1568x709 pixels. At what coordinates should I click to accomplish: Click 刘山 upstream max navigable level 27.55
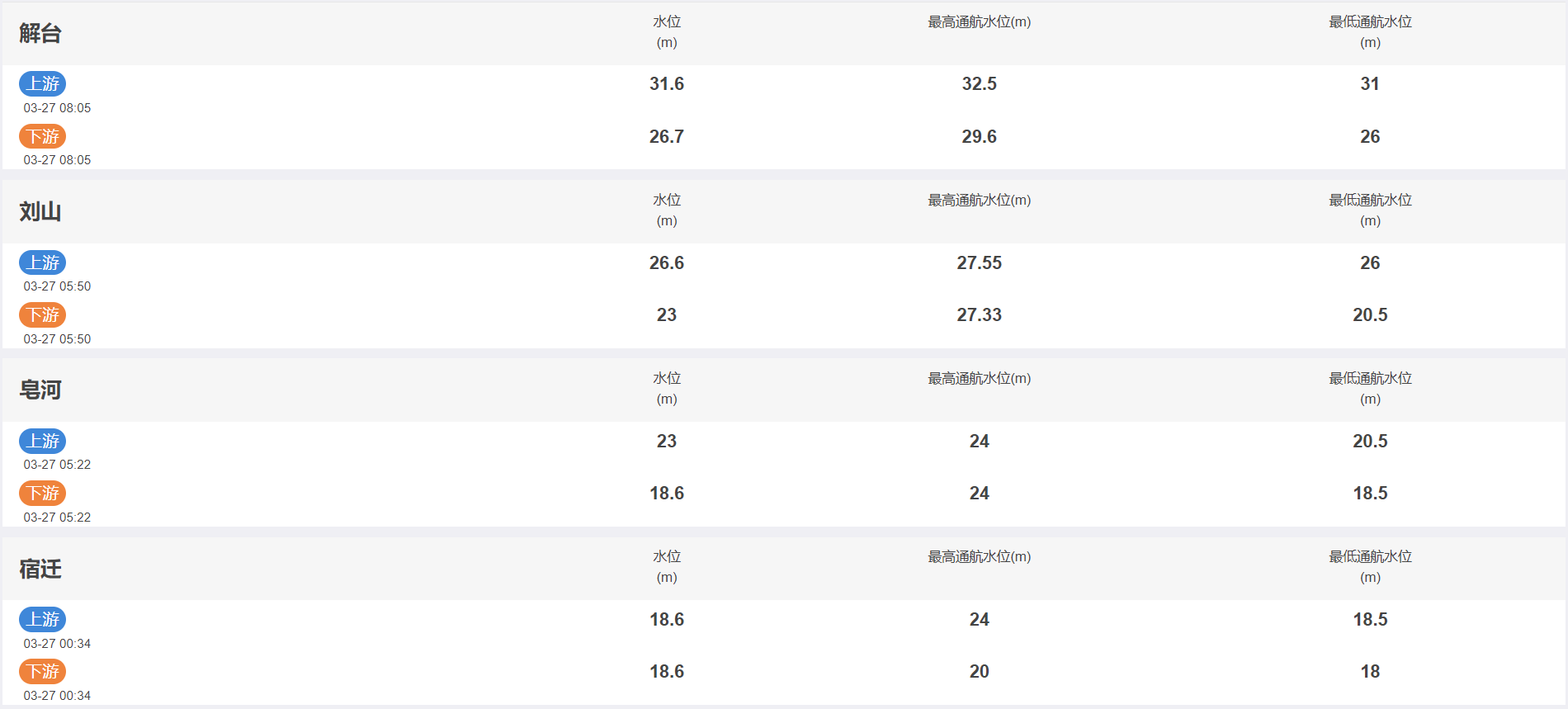click(980, 262)
